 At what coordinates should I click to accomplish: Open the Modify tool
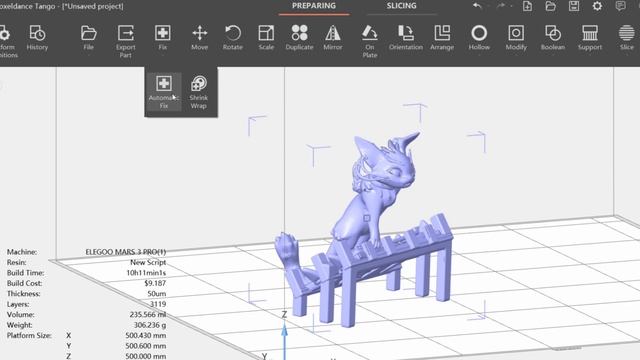coord(516,38)
